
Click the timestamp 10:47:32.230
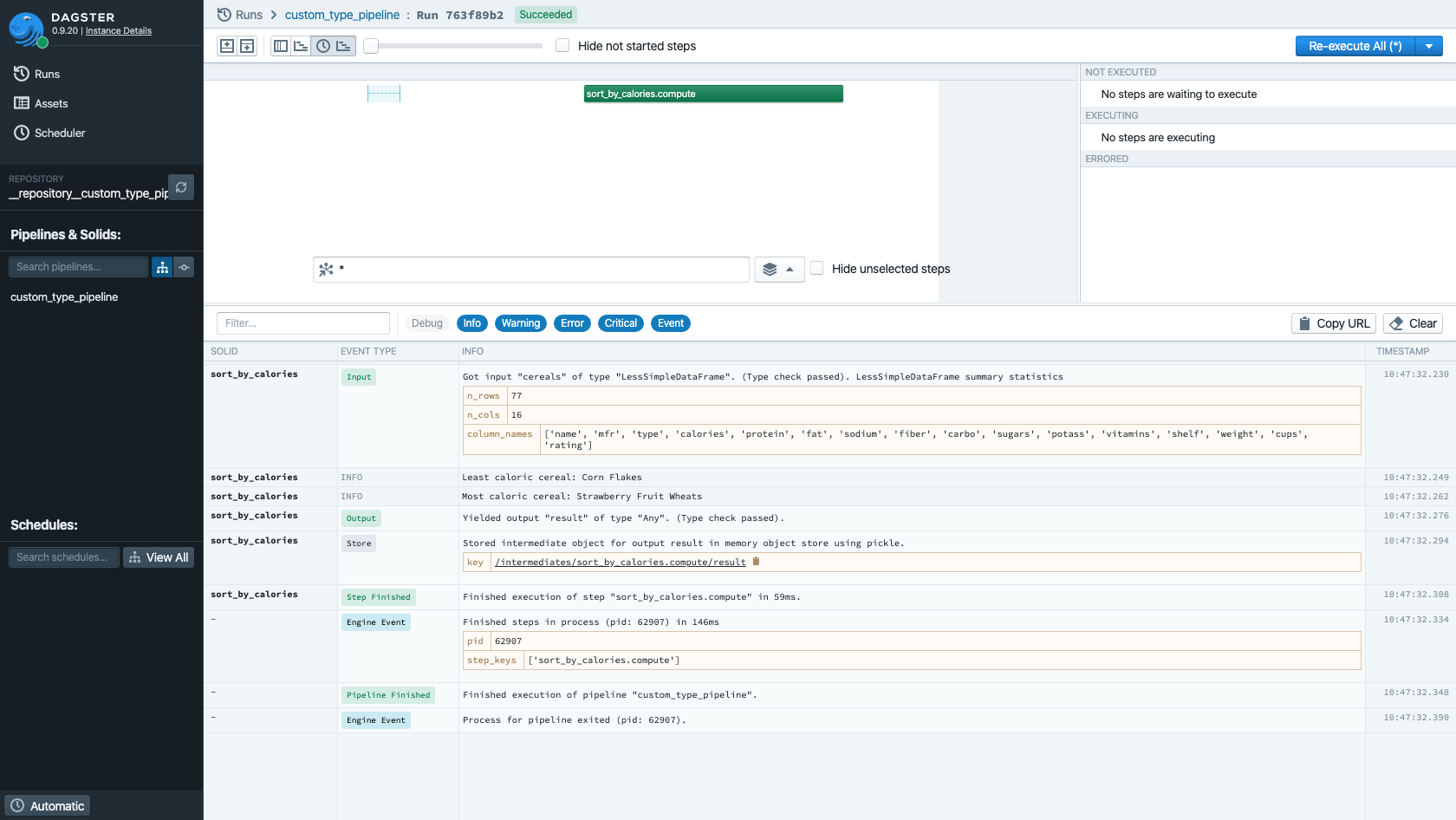(x=1416, y=374)
